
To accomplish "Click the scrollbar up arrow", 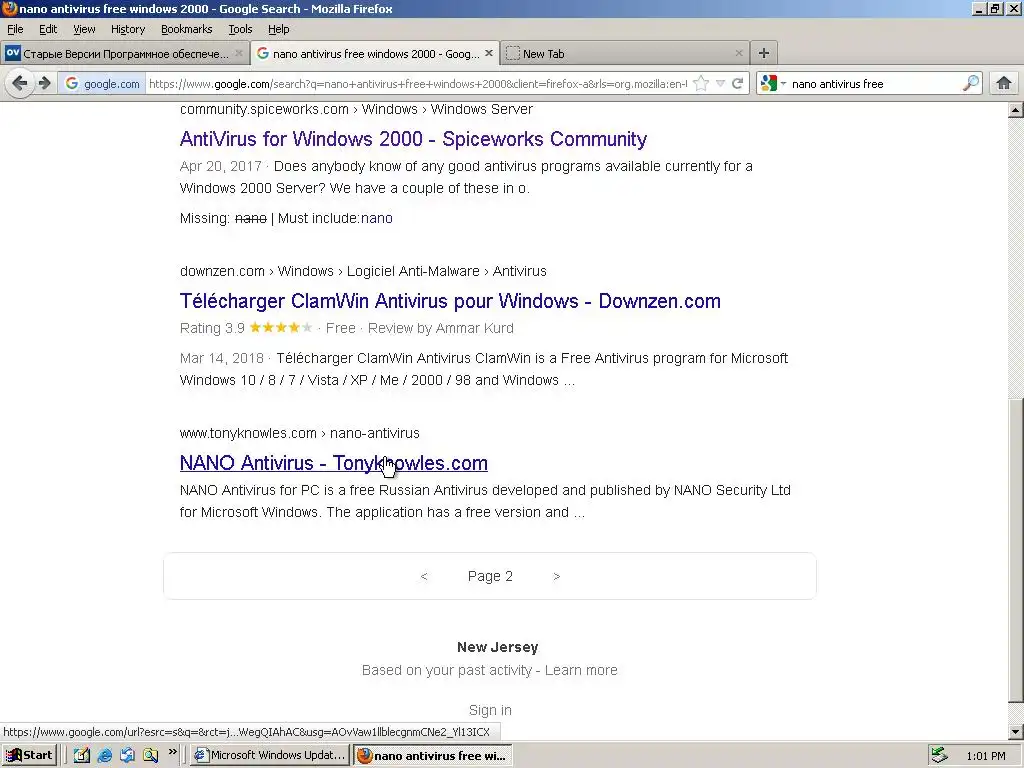I will 1016,110.
